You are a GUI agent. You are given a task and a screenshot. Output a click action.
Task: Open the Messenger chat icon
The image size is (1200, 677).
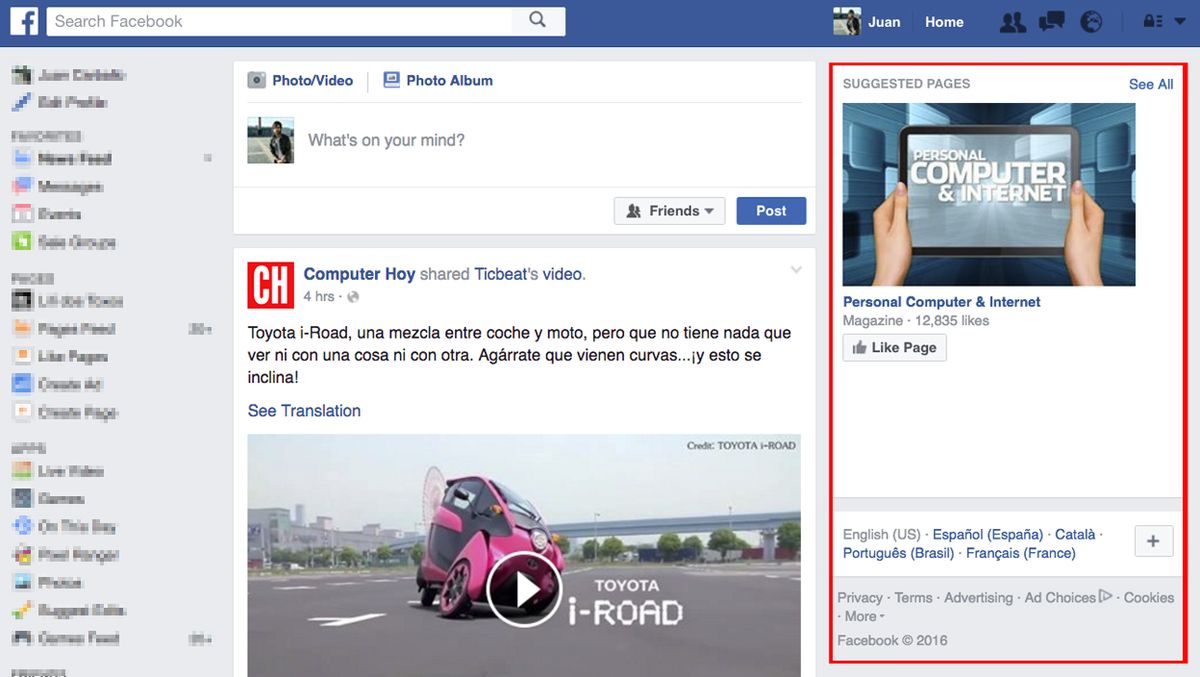(x=1051, y=21)
